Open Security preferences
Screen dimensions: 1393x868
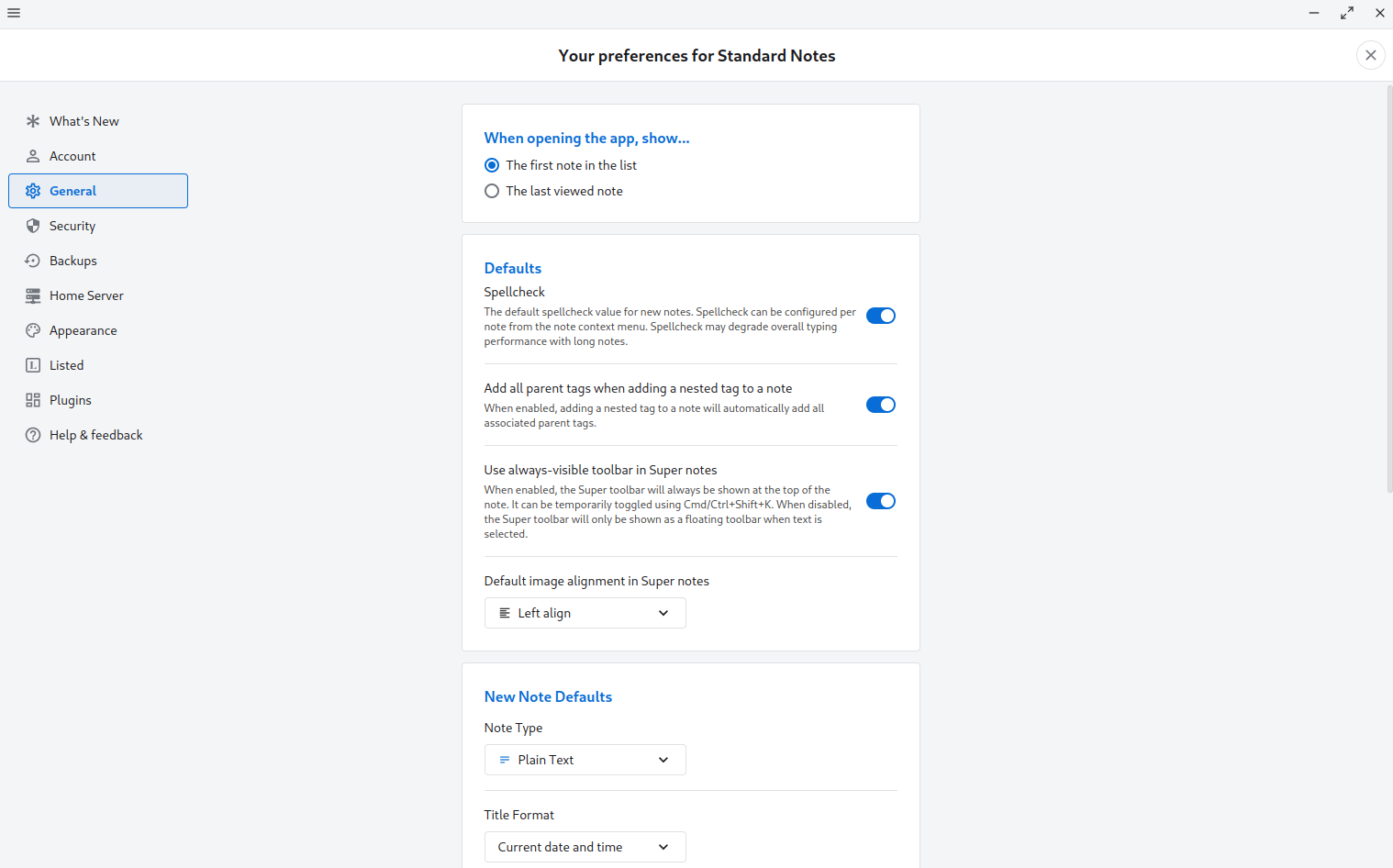tap(98, 226)
